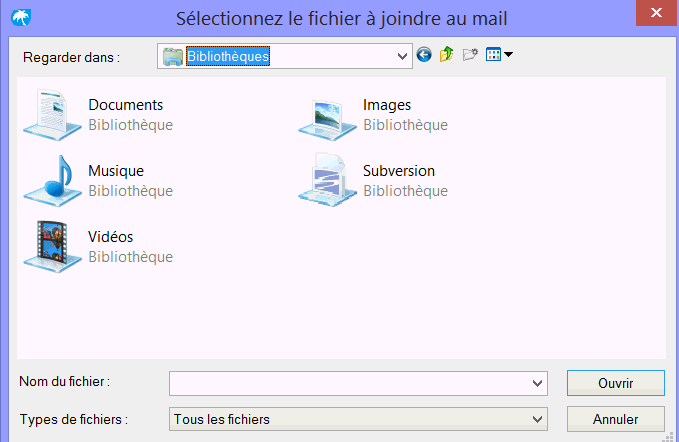Go back to the last folder visited
Viewport: 679px width, 442px height.
(x=424, y=55)
